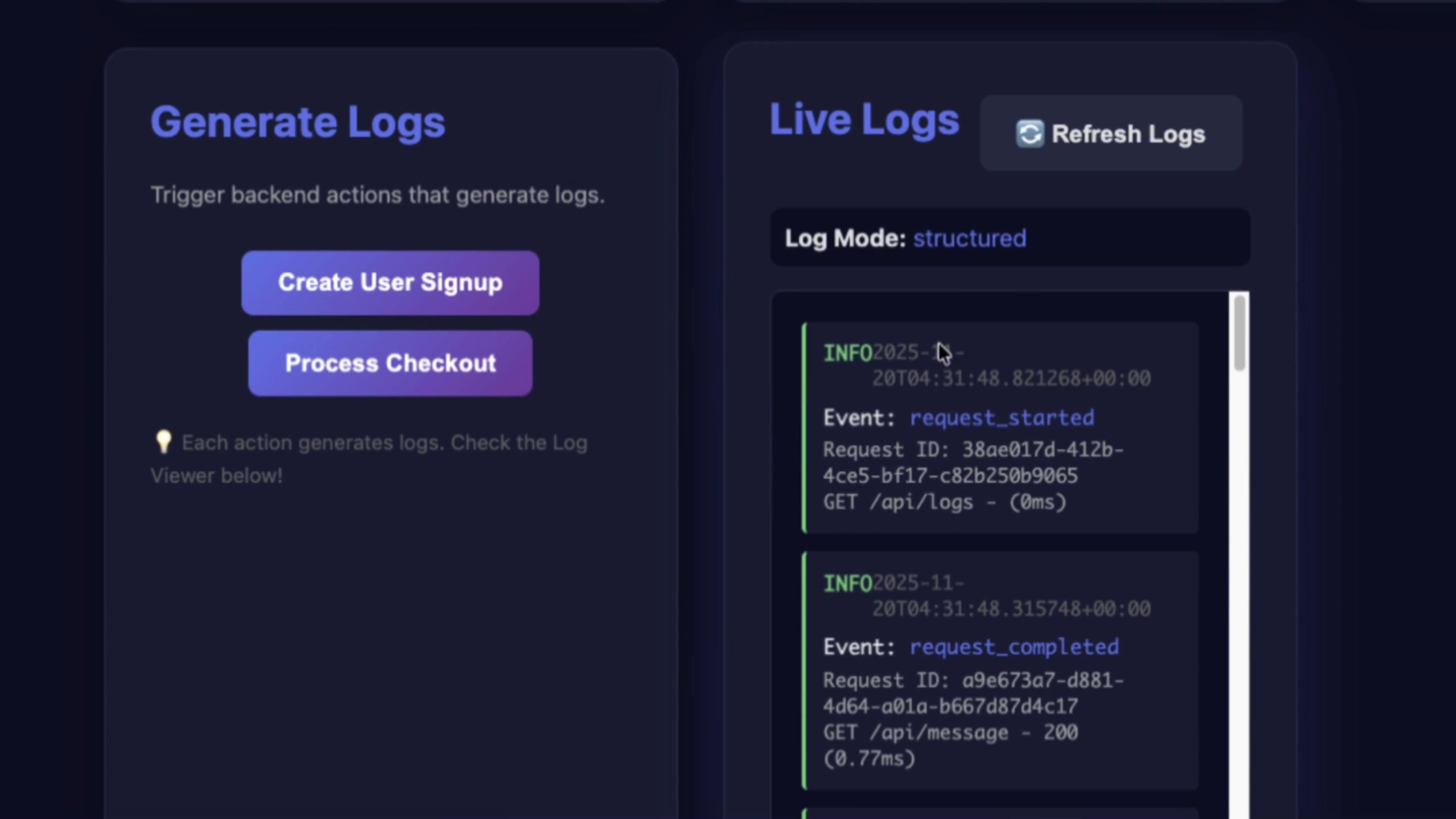The image size is (1456, 819).
Task: Click the Generate Logs heading
Action: pyautogui.click(x=297, y=121)
